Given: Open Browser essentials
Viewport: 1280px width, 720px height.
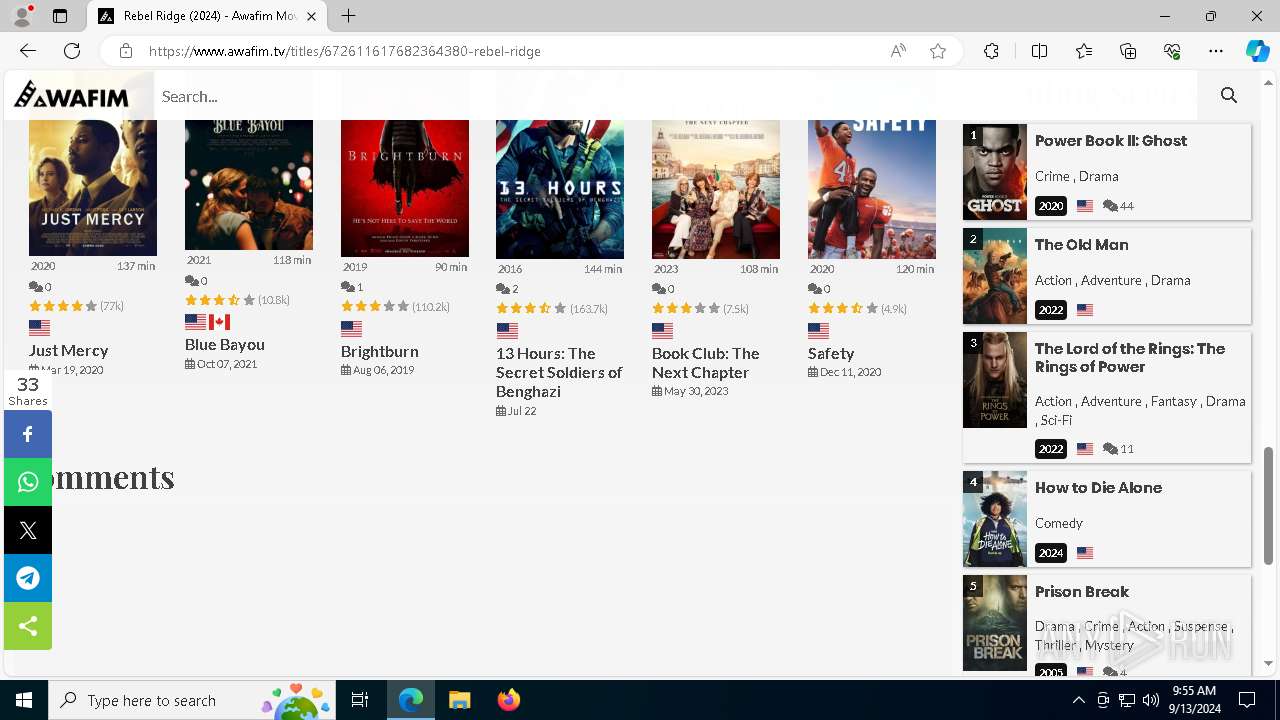Looking at the screenshot, I should tap(1172, 51).
